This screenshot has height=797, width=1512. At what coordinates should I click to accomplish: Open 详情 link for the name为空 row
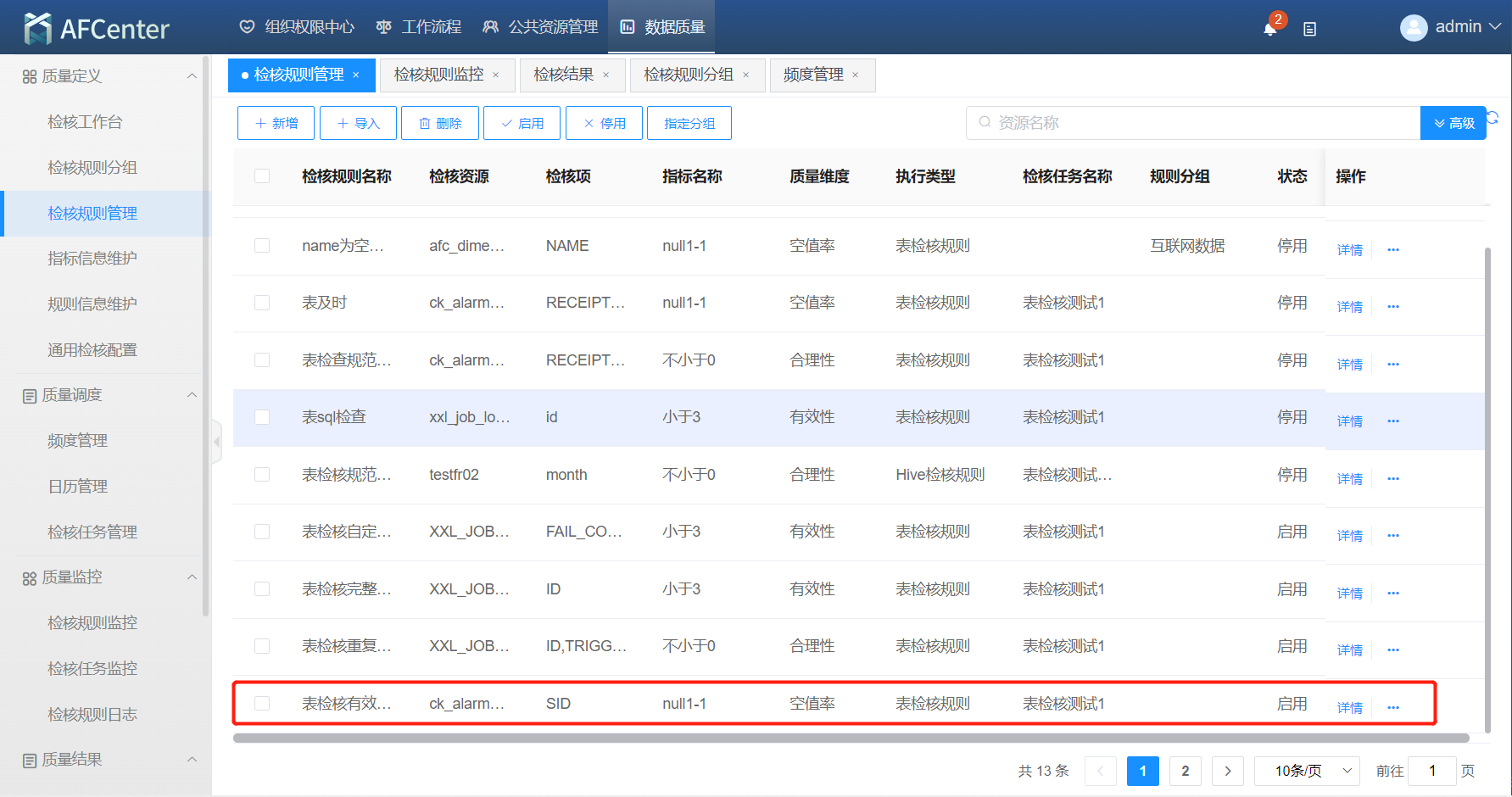pos(1349,249)
